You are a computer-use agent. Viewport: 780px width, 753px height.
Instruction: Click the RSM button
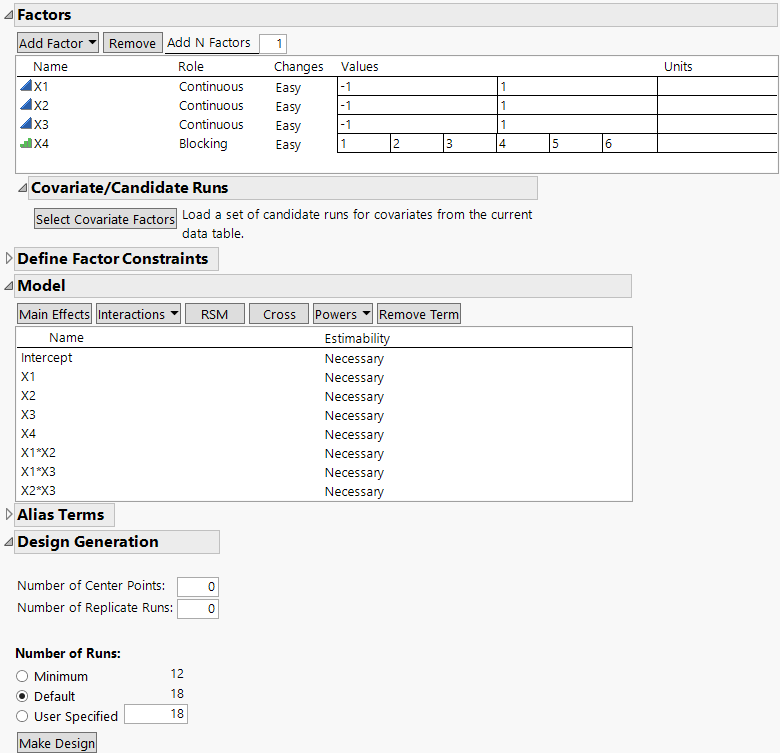(x=214, y=314)
